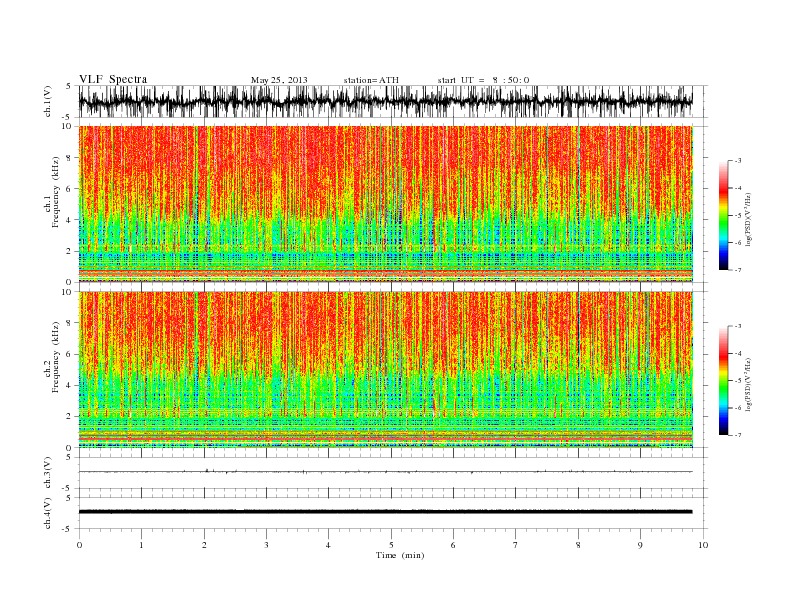
Task: Click the log(PSD) label of ch.2 colorbar
Action: click(x=748, y=385)
